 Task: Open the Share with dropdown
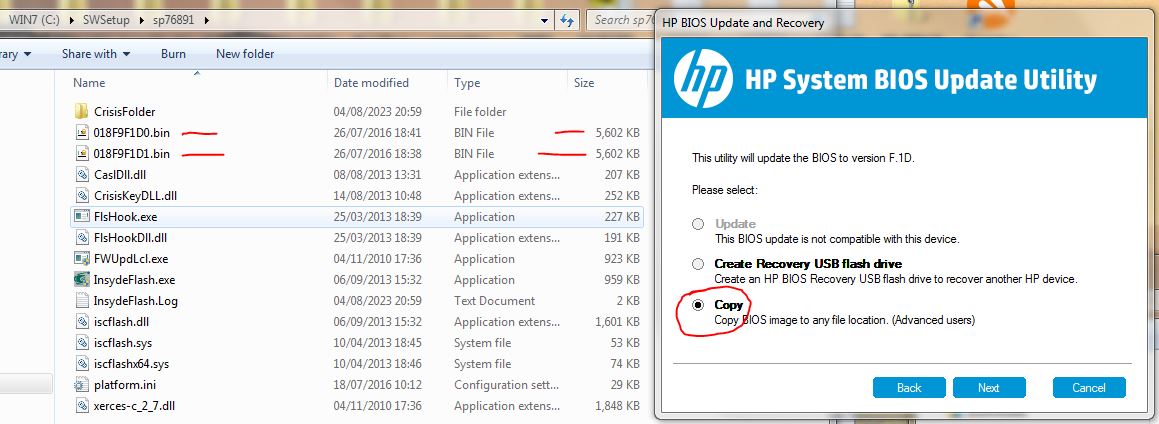pos(96,54)
